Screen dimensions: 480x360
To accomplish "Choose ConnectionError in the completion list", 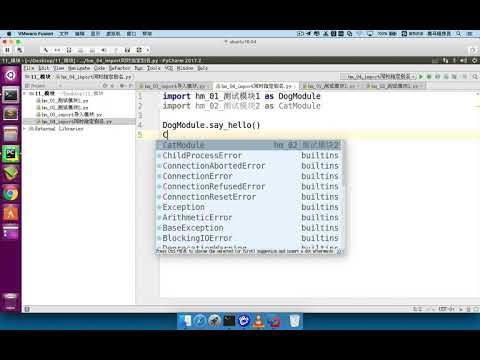I will coord(248,176).
